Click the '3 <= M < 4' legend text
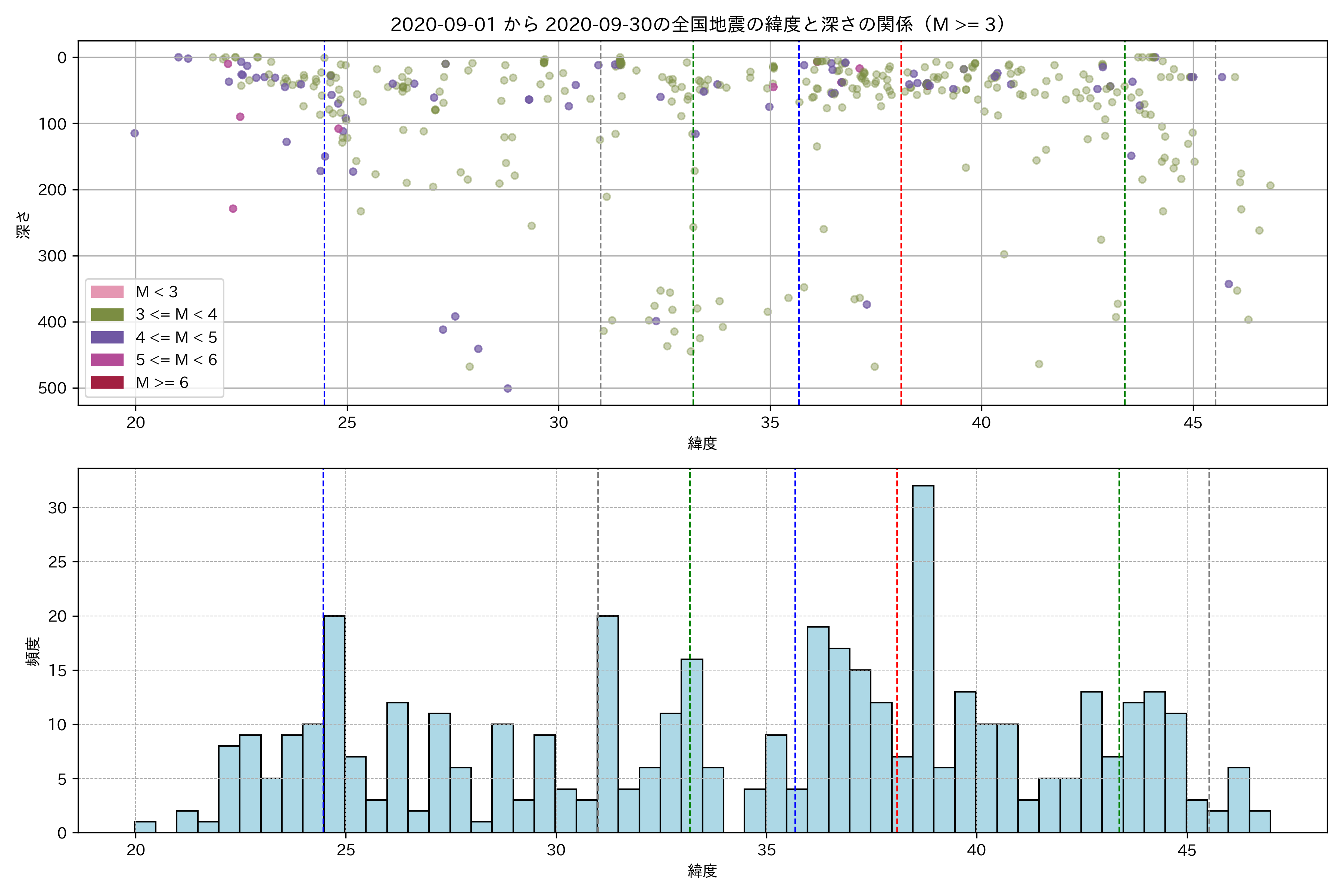This screenshot has width=1344, height=896. pyautogui.click(x=176, y=314)
